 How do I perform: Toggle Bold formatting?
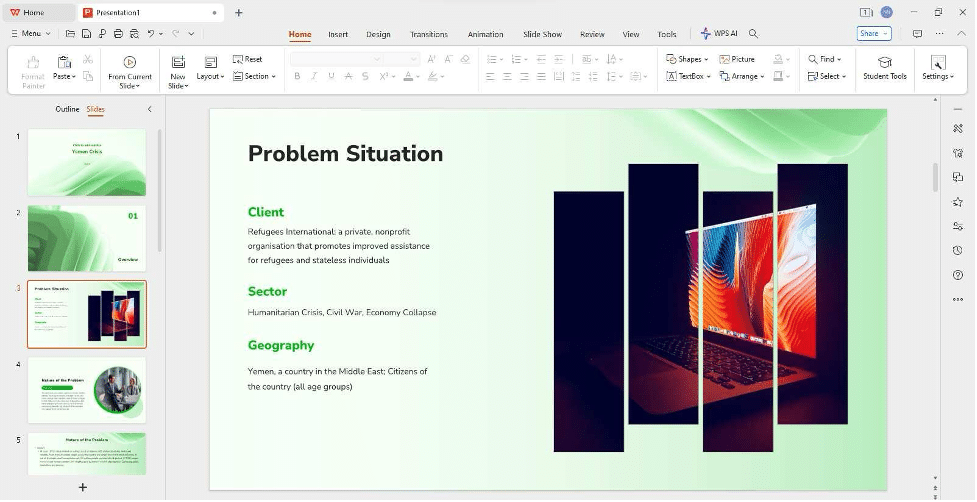point(297,76)
